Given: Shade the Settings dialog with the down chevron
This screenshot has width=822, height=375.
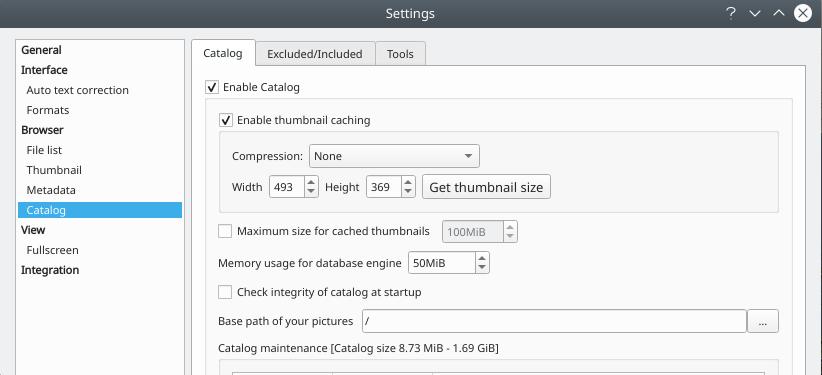Looking at the screenshot, I should click(755, 14).
